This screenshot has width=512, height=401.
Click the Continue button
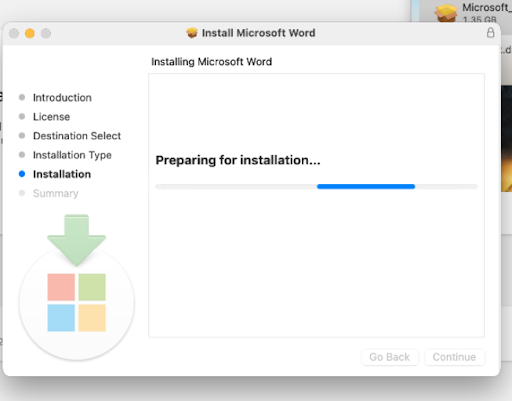coord(454,357)
